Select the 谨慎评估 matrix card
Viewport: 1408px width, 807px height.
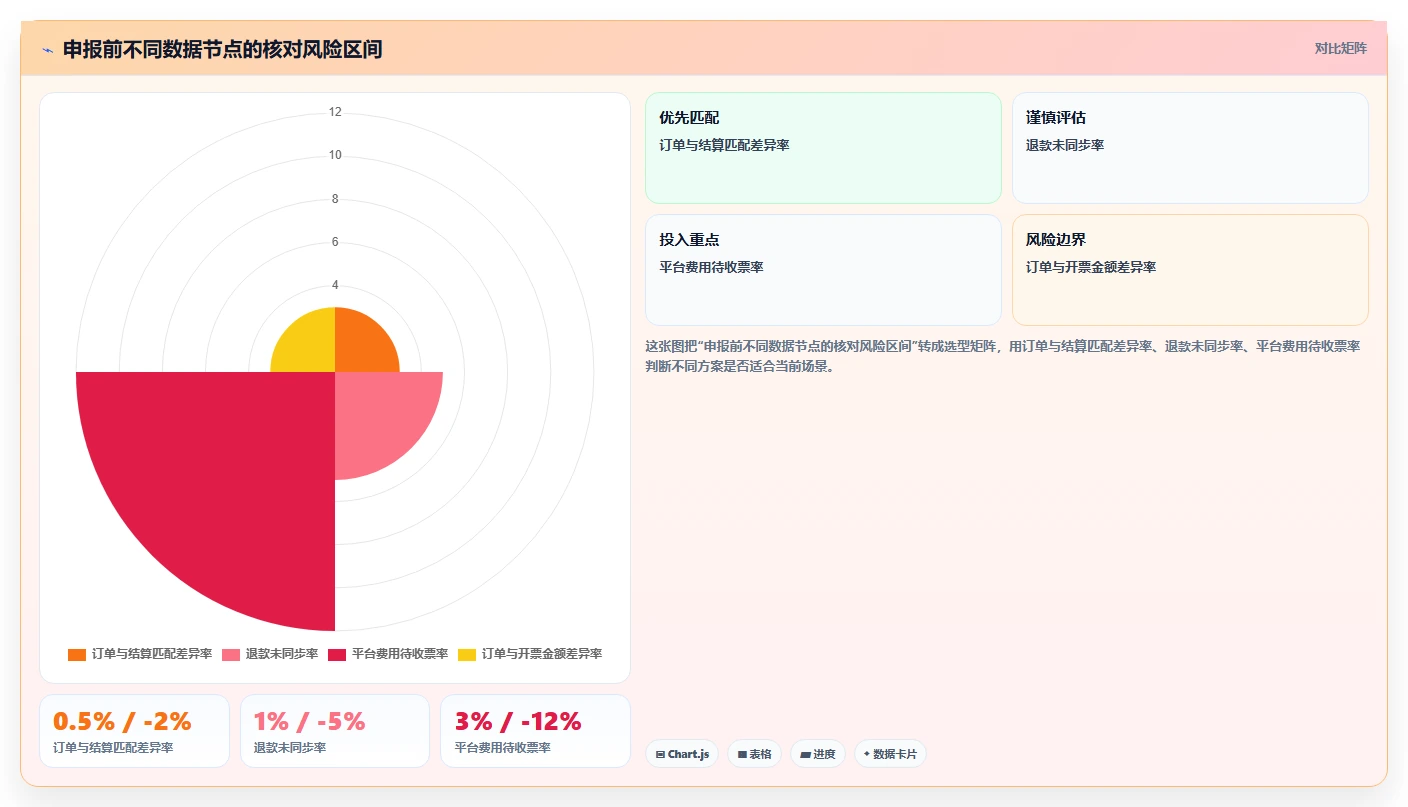pyautogui.click(x=1190, y=148)
